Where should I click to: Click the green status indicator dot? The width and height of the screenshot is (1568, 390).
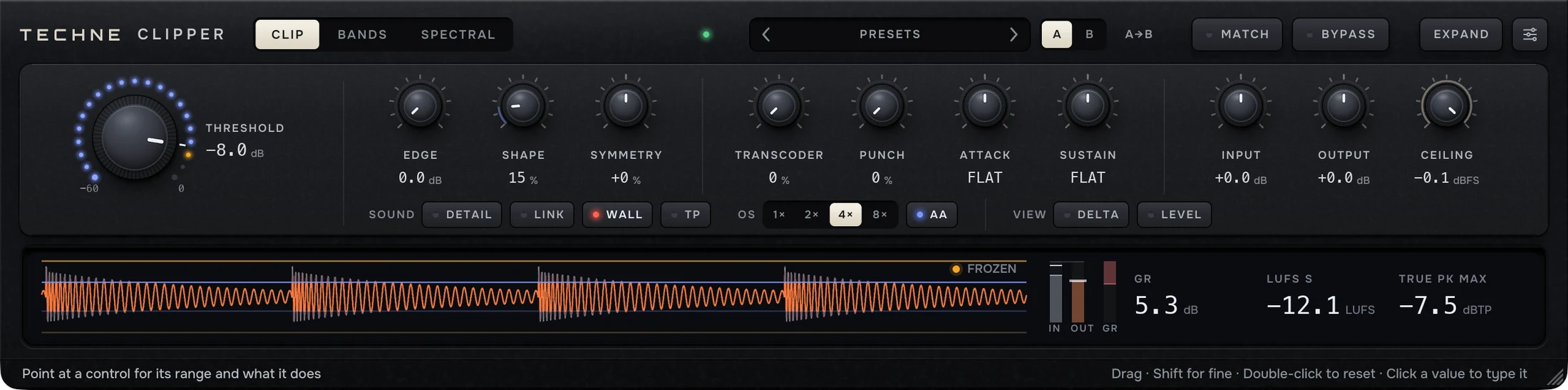706,34
